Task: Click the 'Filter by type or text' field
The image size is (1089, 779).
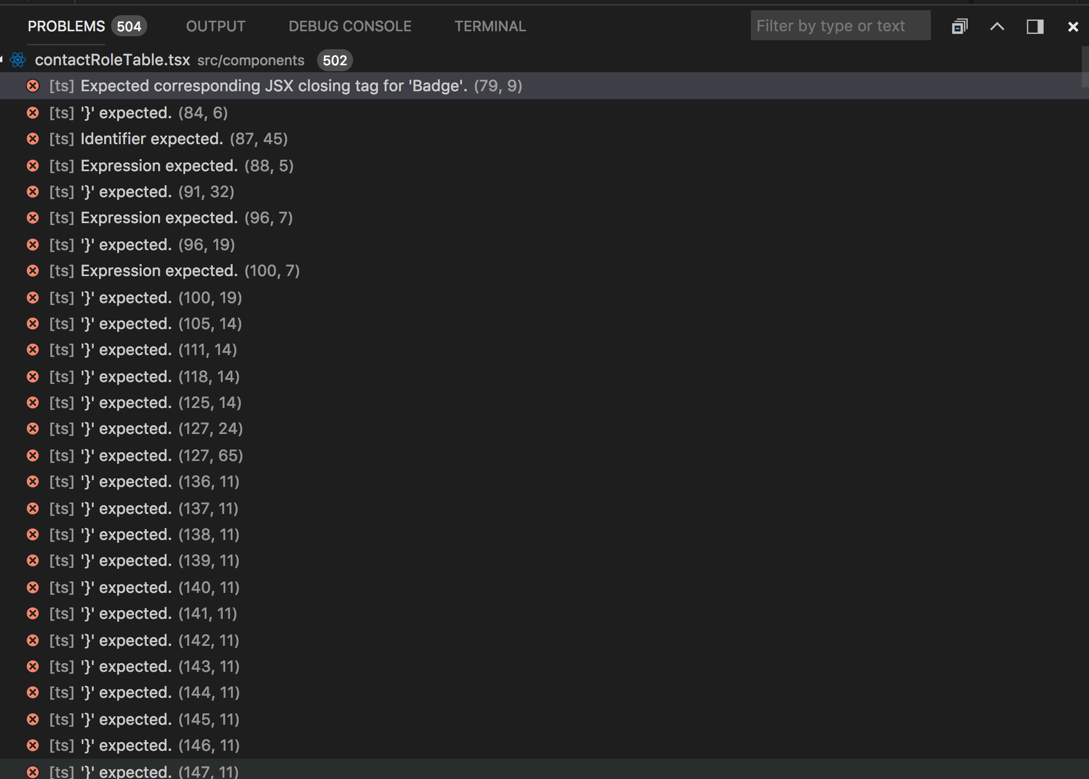Action: pyautogui.click(x=840, y=26)
